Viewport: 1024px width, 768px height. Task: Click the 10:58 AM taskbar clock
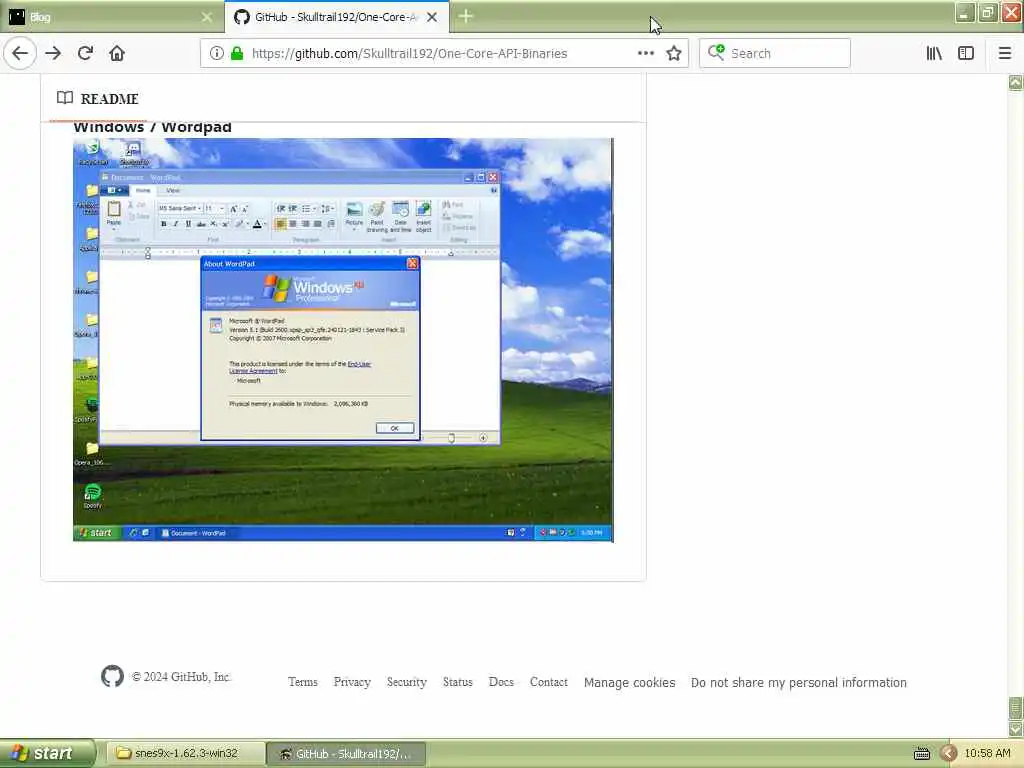987,754
